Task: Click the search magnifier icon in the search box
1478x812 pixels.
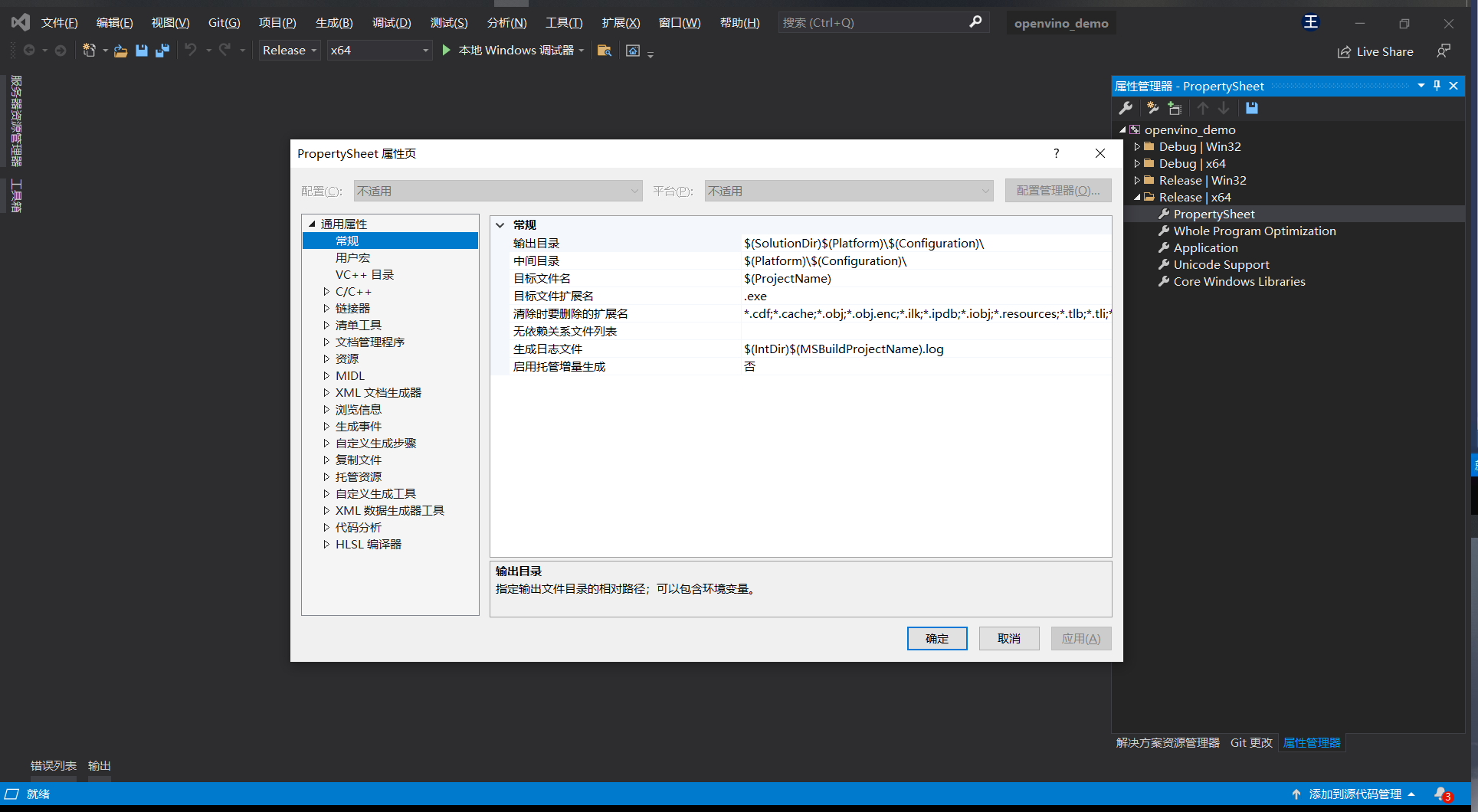Action: pos(975,22)
